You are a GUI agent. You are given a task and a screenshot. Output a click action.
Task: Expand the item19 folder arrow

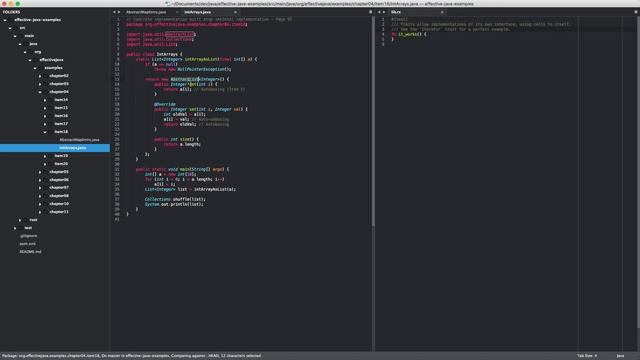pos(45,156)
